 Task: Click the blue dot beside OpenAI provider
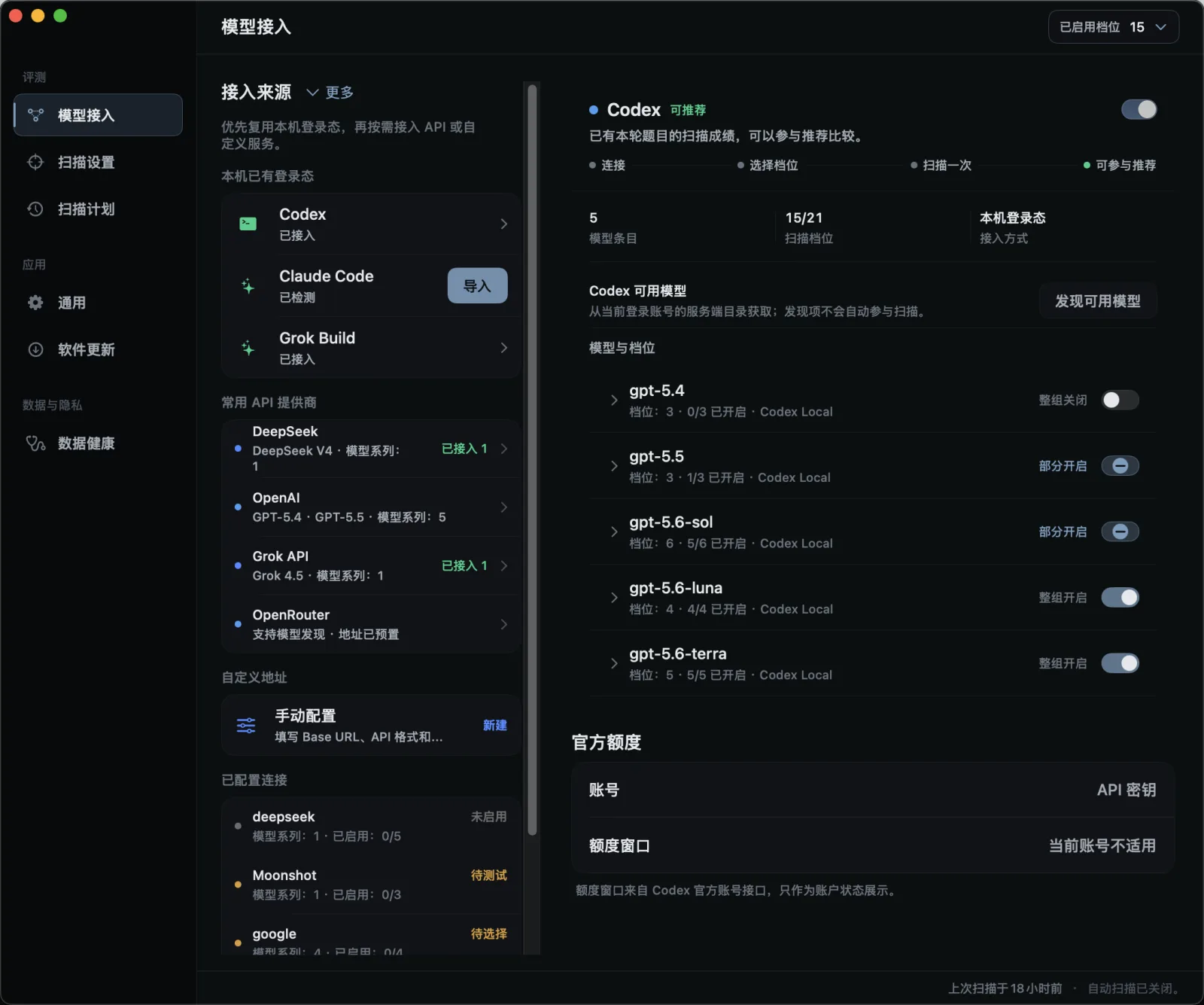pyautogui.click(x=238, y=507)
